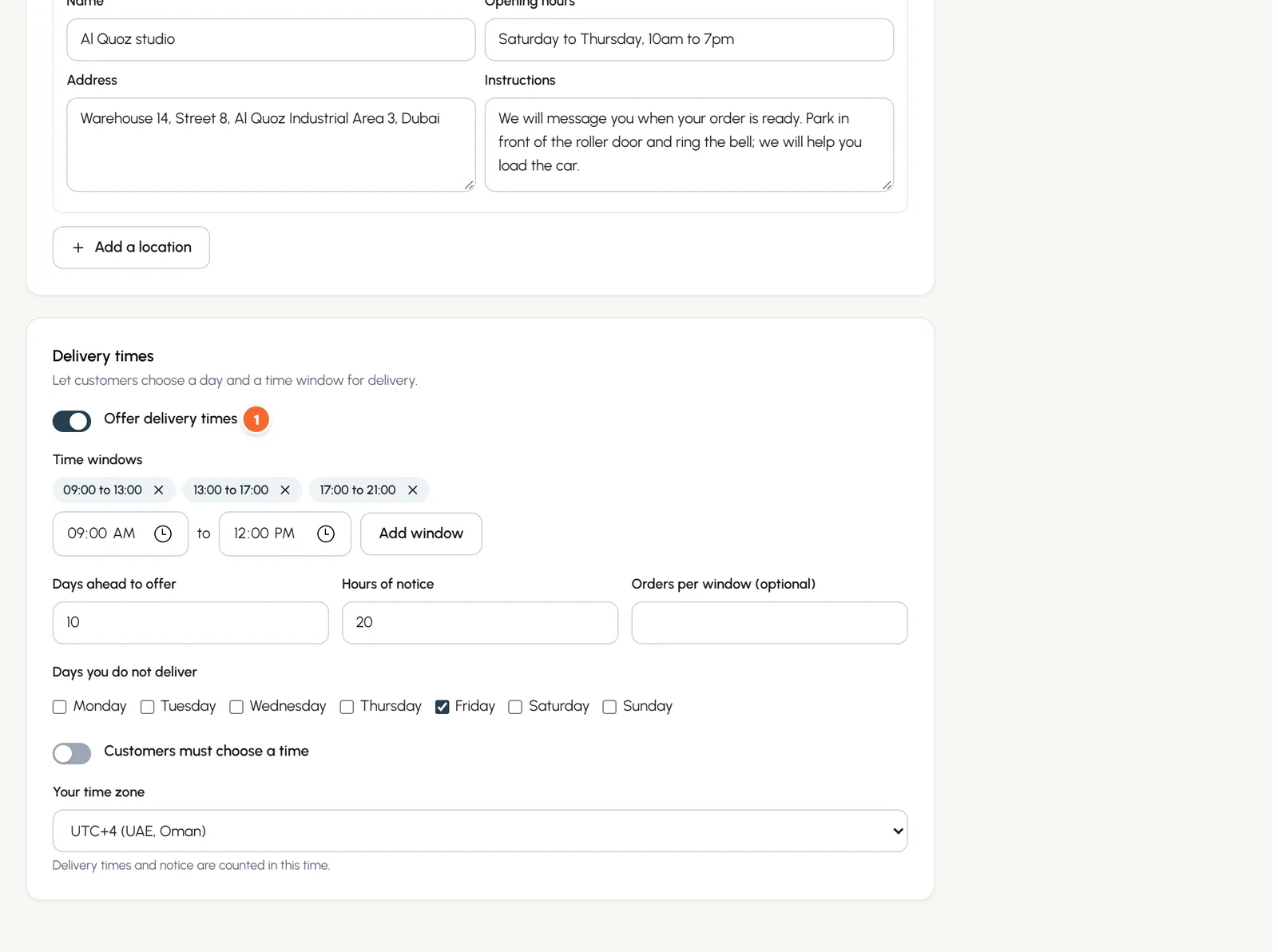Image resolution: width=1278 pixels, height=952 pixels.
Task: Open clock picker for 12:00 PM end time
Action: coord(326,534)
